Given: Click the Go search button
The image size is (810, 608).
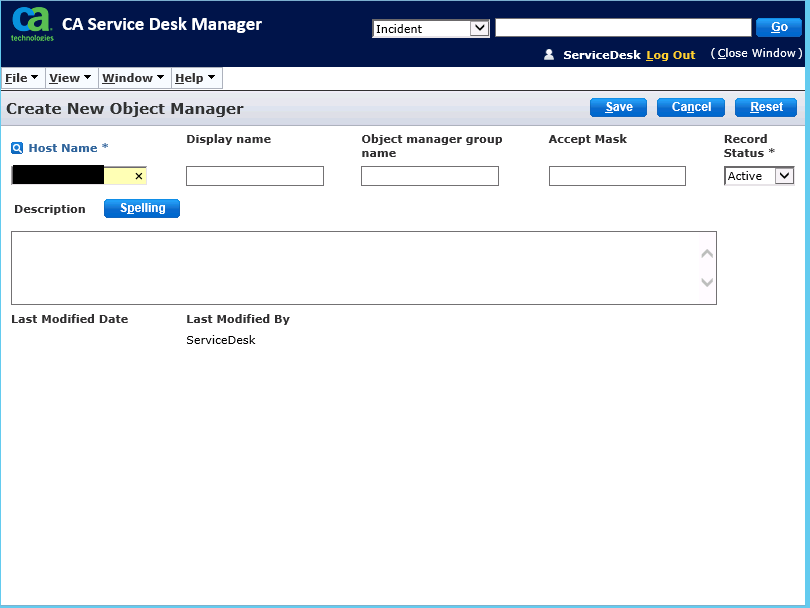Looking at the screenshot, I should (779, 28).
